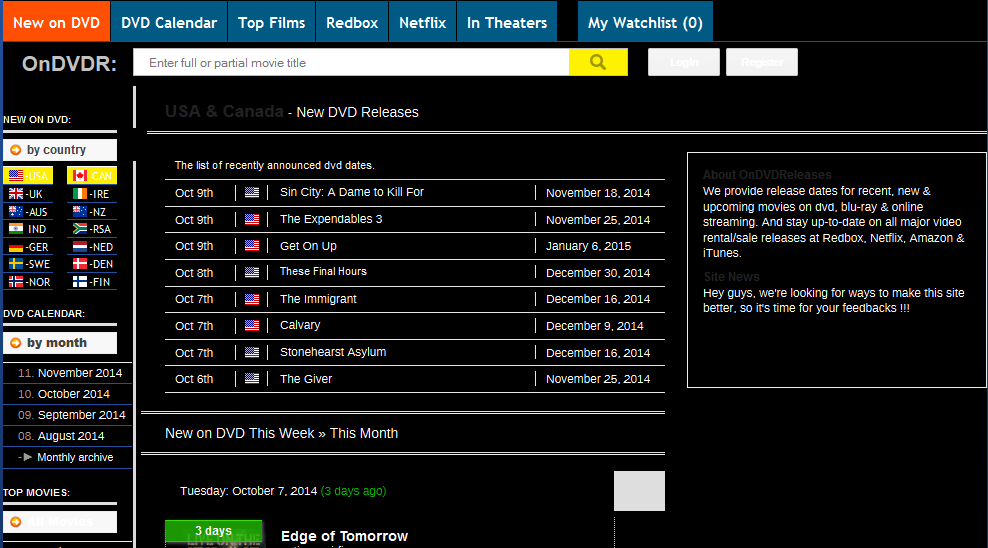The width and height of the screenshot is (988, 548).
Task: Open the Netflix tab
Action: [423, 22]
